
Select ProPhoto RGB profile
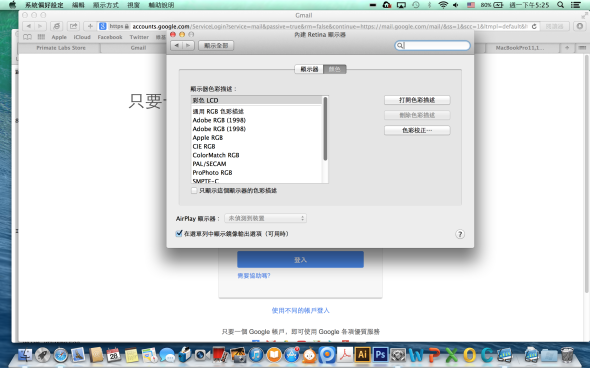(257, 172)
